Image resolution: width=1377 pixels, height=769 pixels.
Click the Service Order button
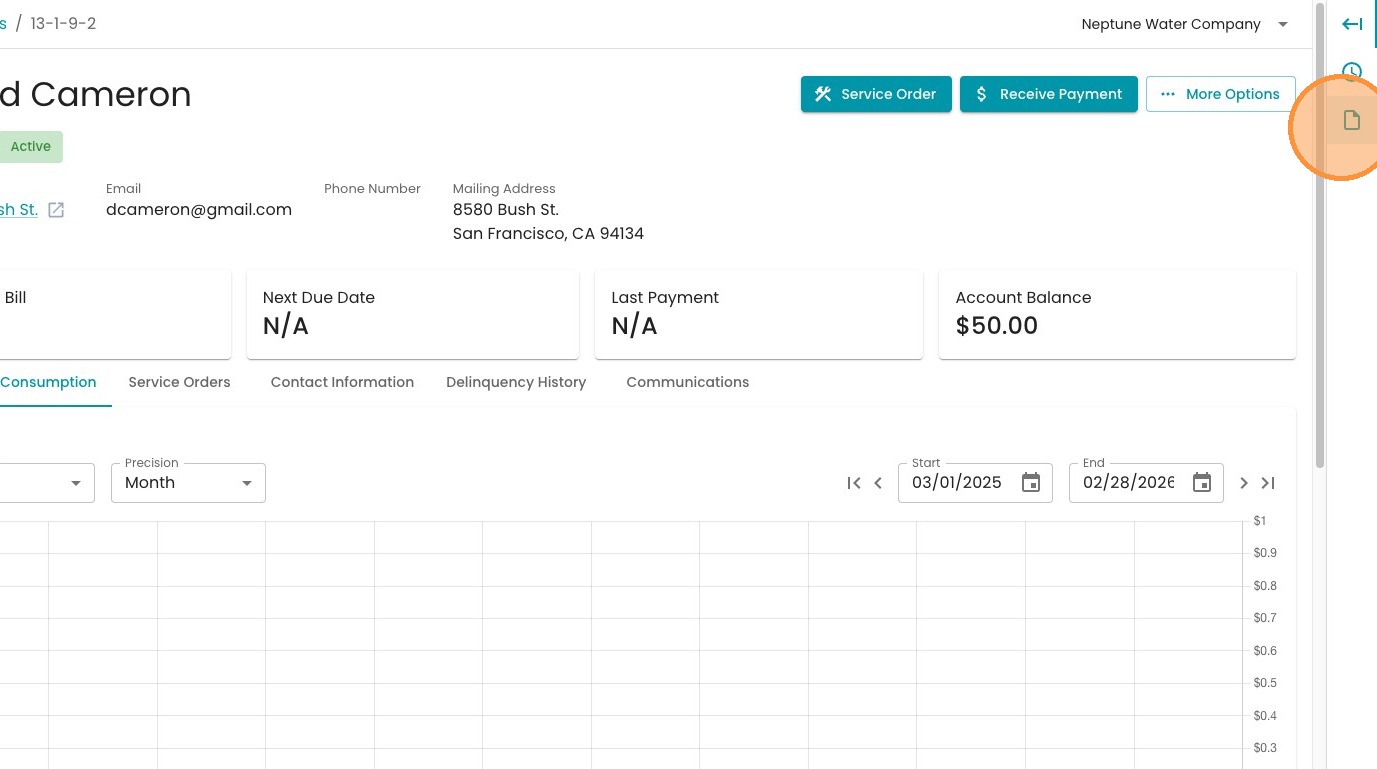[x=876, y=94]
